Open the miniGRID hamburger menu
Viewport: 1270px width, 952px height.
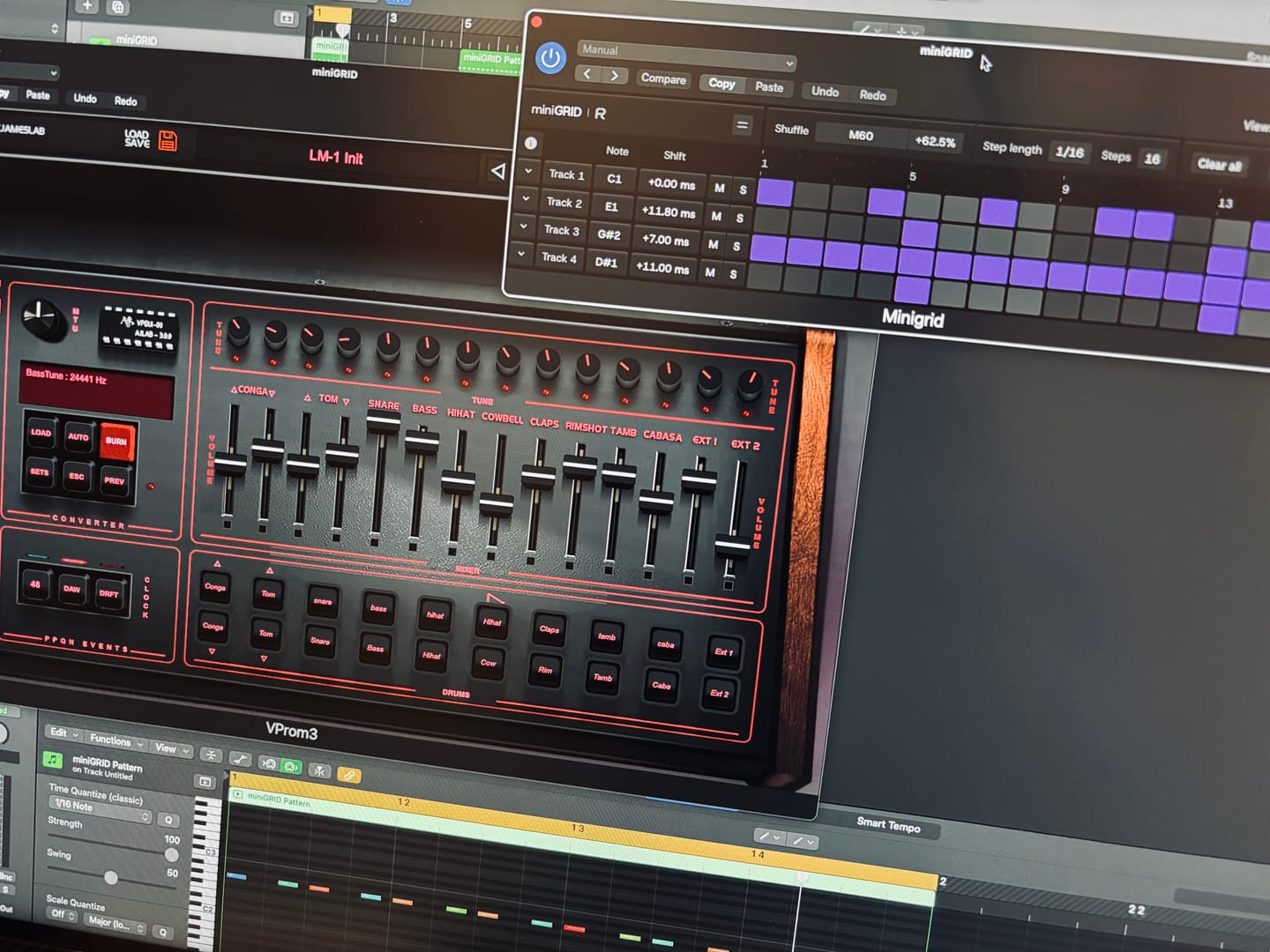click(x=742, y=126)
